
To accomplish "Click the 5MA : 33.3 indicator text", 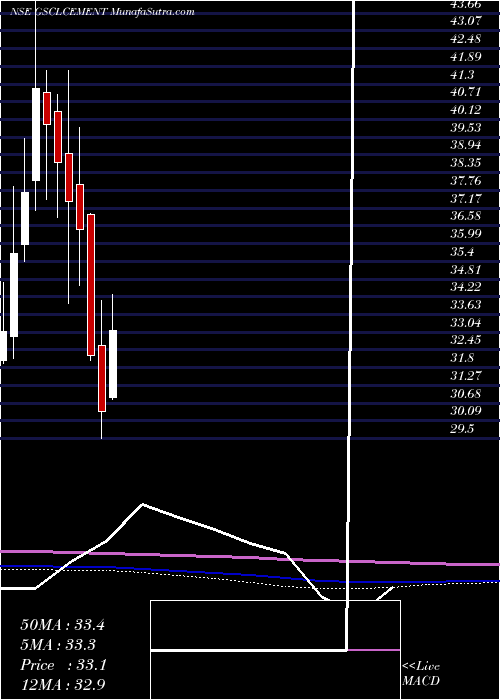I will click(x=58, y=645).
